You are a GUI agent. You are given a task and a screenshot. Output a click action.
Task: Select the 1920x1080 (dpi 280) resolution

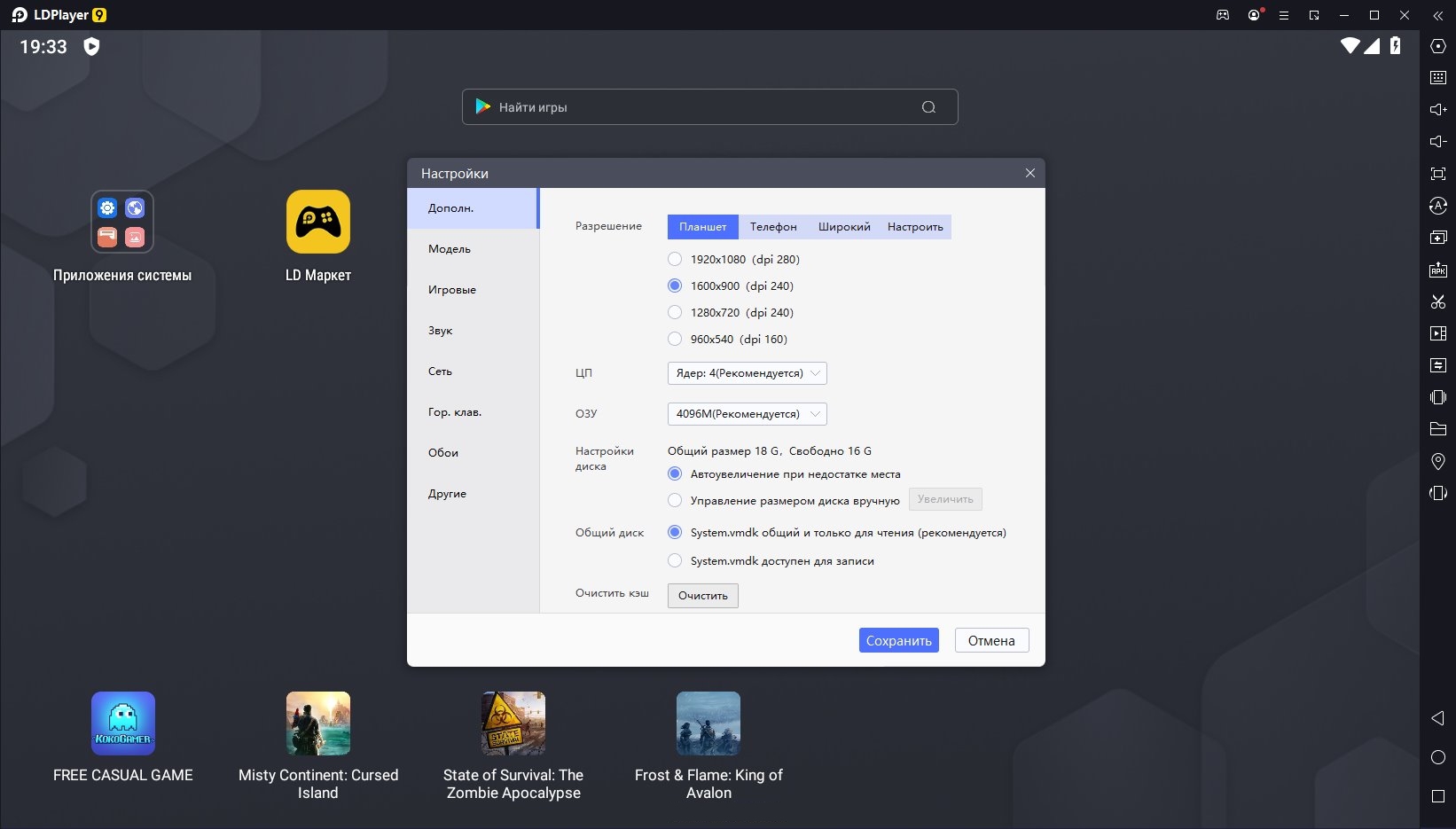pyautogui.click(x=675, y=260)
